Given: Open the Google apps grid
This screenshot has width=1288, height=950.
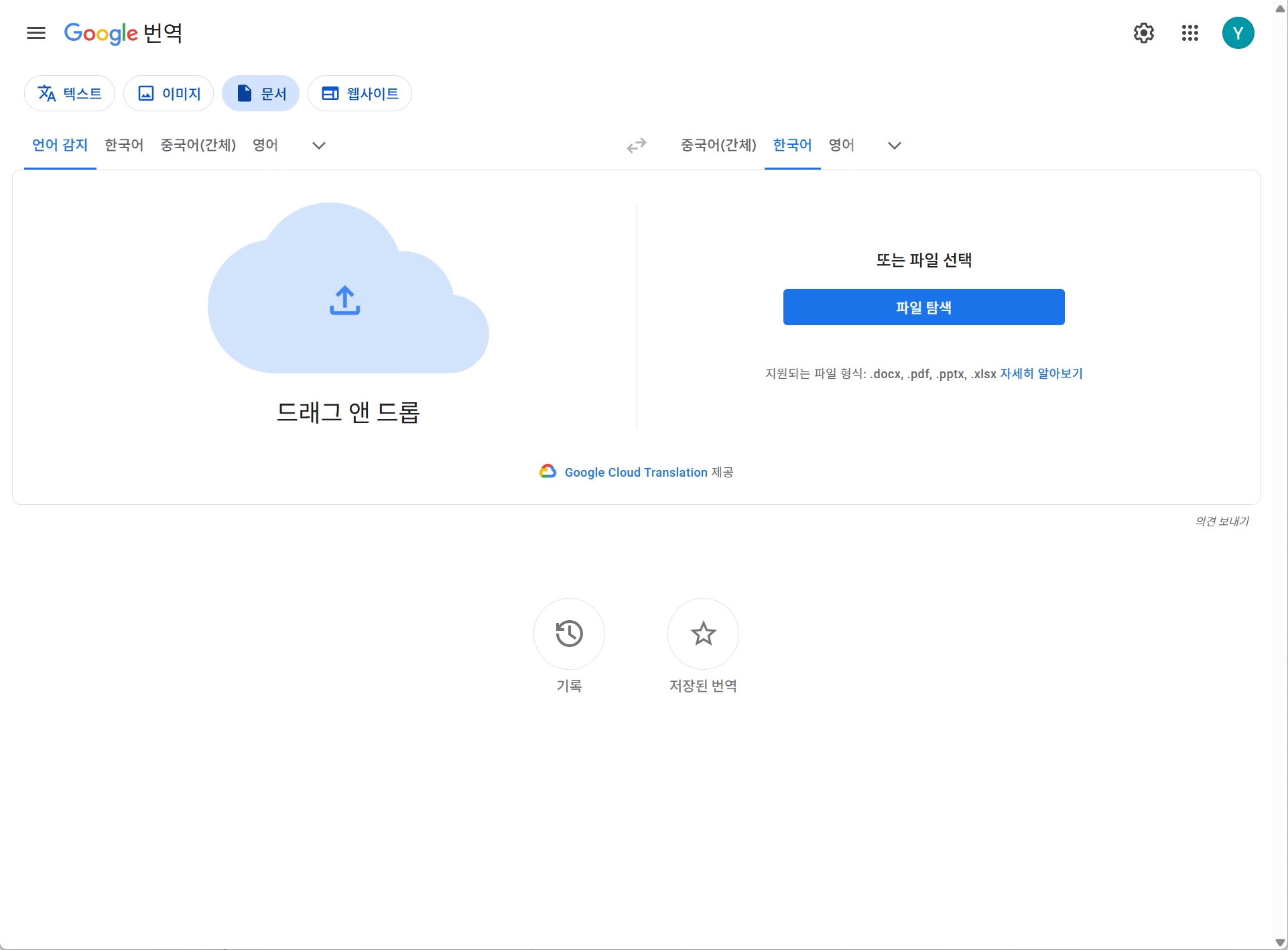Looking at the screenshot, I should (x=1190, y=33).
